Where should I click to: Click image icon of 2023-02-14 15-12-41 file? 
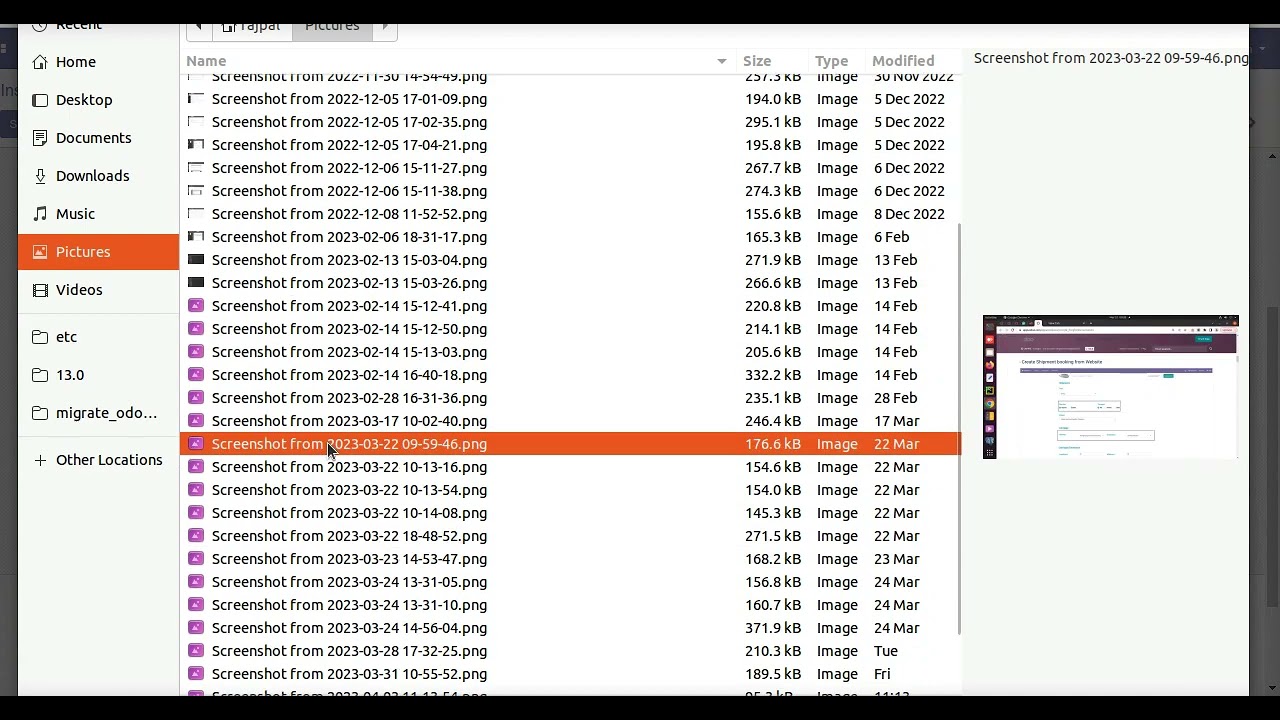pyautogui.click(x=196, y=306)
